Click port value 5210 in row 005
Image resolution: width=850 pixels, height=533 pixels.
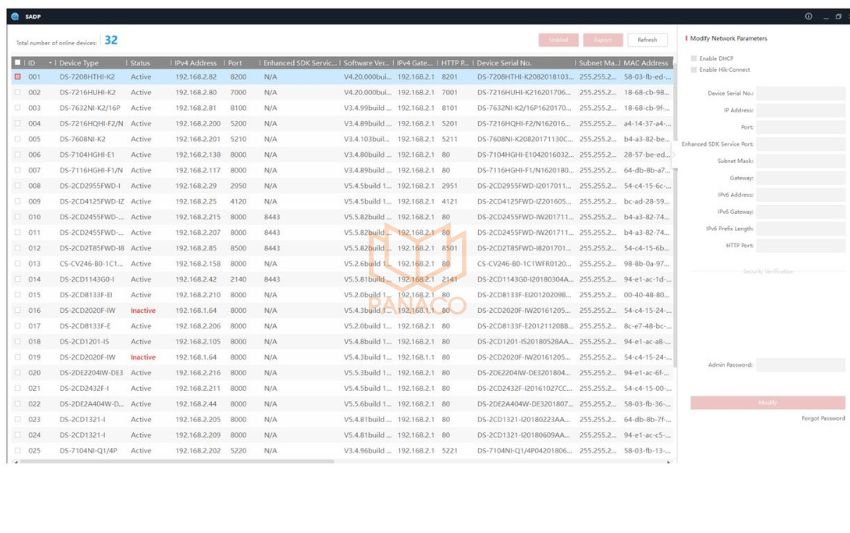coord(238,139)
